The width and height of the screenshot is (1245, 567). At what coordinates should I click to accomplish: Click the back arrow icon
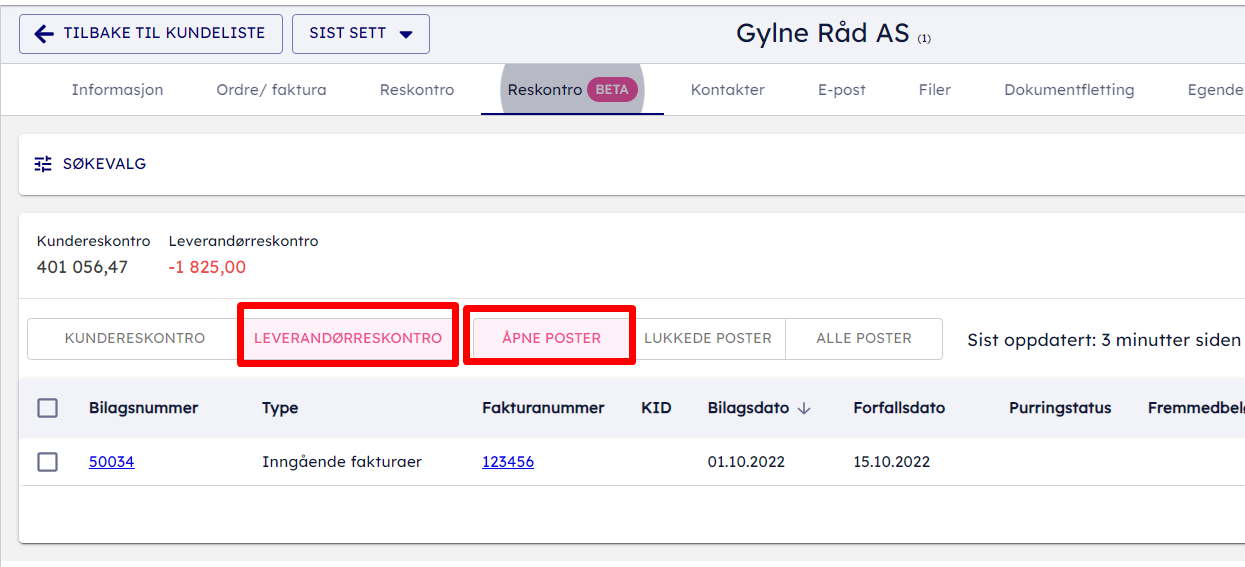point(44,34)
